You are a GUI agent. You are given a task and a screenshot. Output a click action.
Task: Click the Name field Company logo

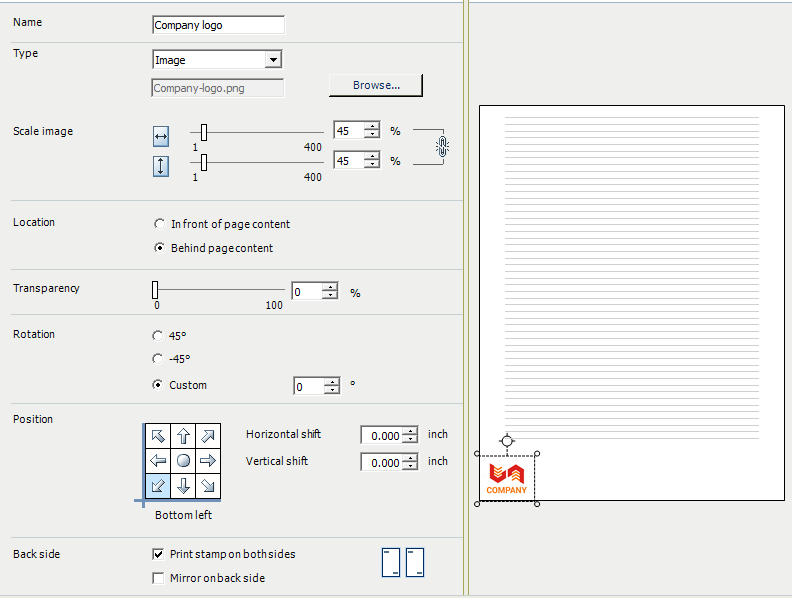(x=218, y=25)
